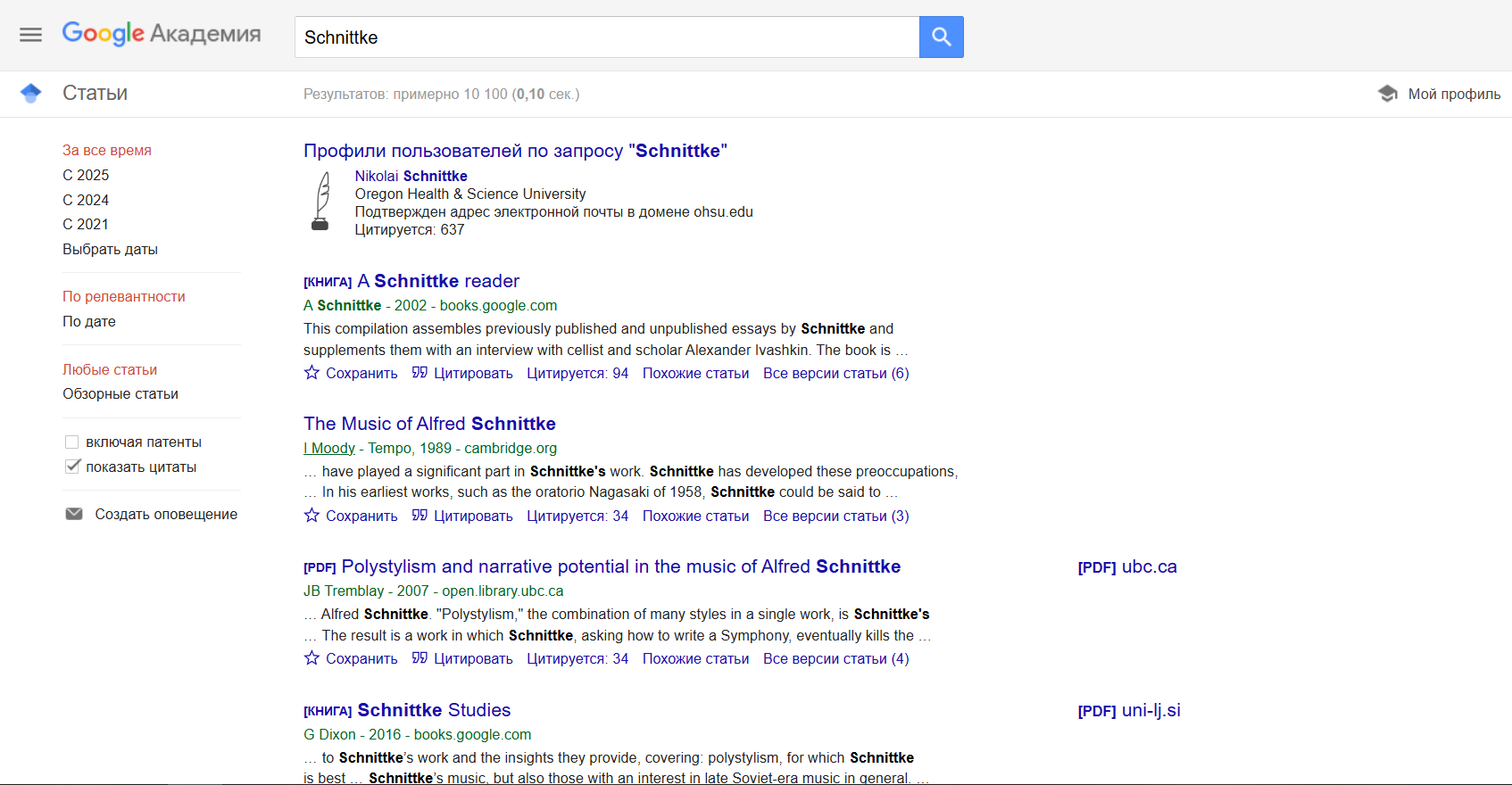Image resolution: width=1512 pixels, height=785 pixels.
Task: Click Все версии статьи (6)
Action: 836,373
